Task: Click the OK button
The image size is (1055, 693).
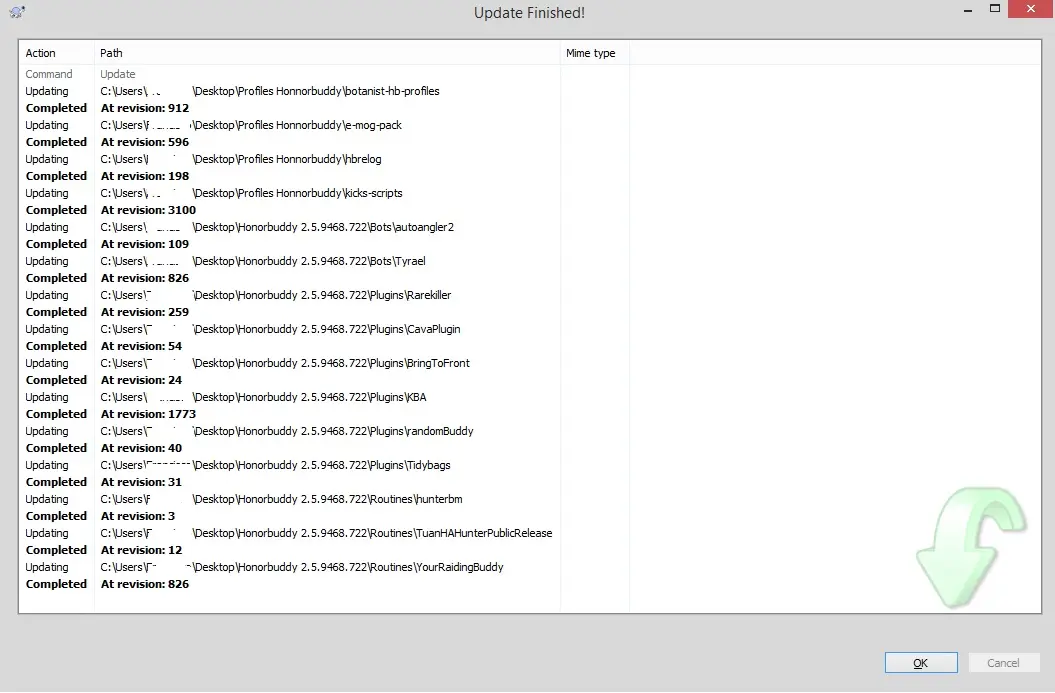Action: 920,663
